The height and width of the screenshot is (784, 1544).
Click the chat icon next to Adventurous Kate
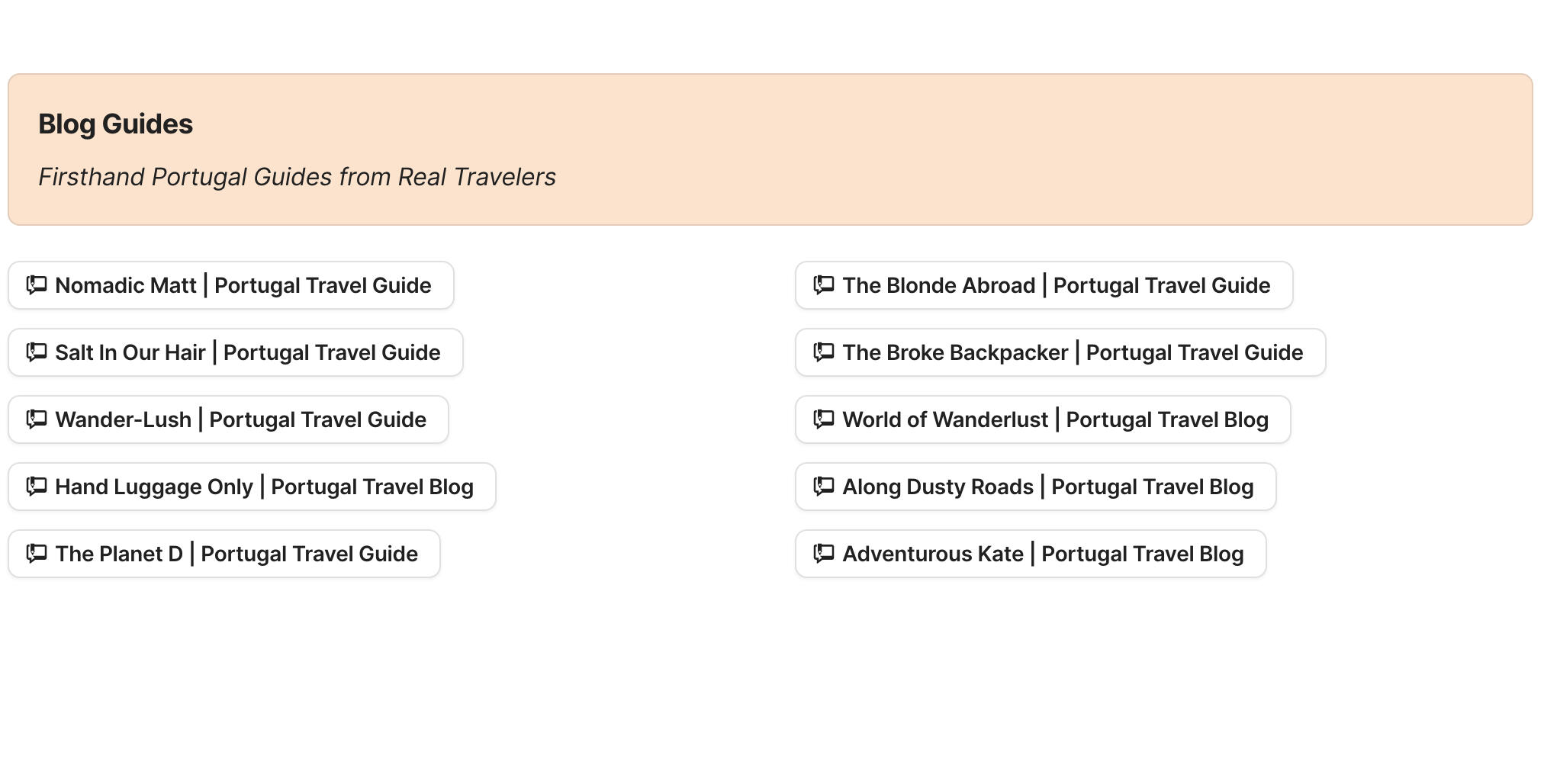pos(822,554)
